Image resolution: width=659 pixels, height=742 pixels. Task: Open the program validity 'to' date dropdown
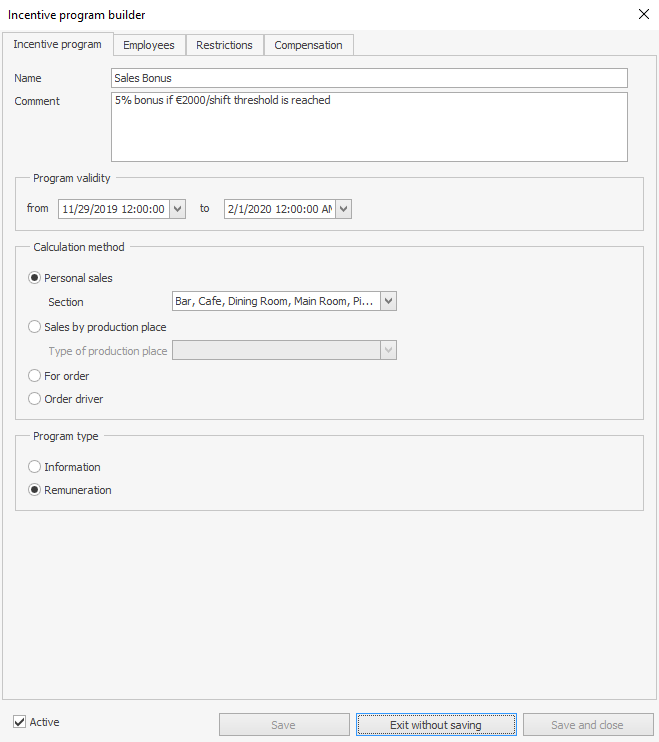(343, 209)
